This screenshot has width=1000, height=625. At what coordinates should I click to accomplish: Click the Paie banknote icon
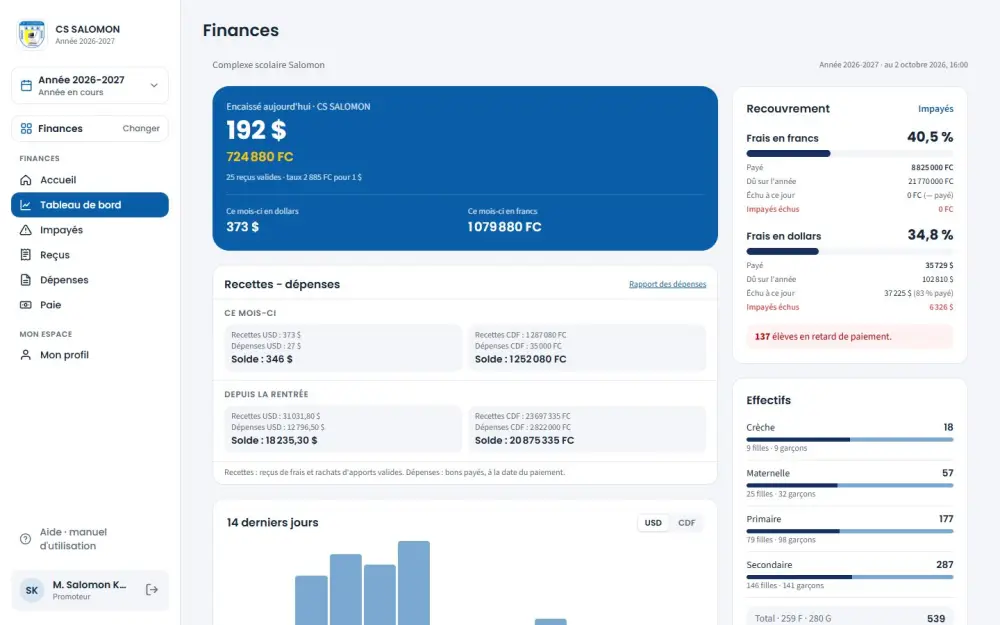coord(26,305)
